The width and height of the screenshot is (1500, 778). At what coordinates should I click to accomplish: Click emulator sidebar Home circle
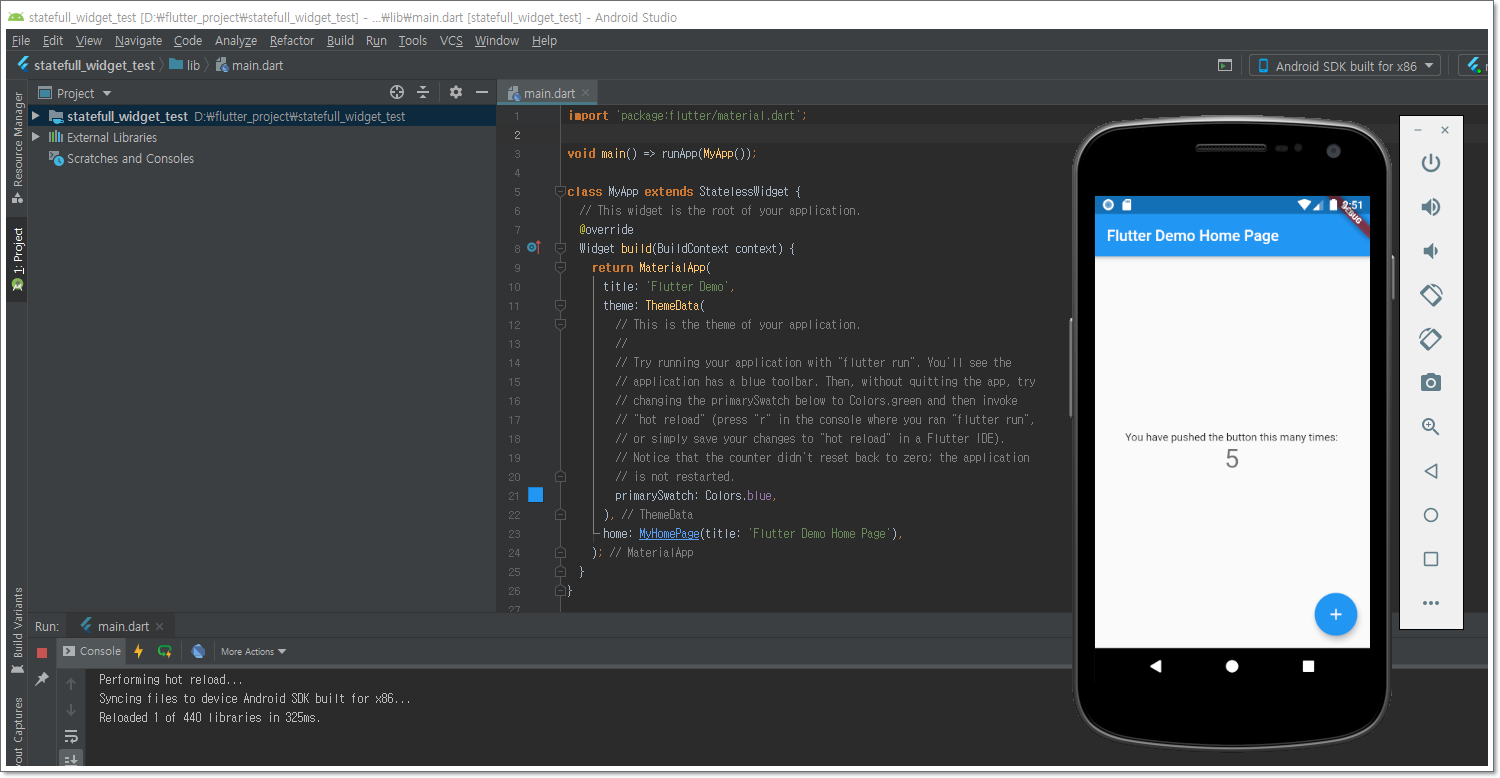tap(1431, 515)
